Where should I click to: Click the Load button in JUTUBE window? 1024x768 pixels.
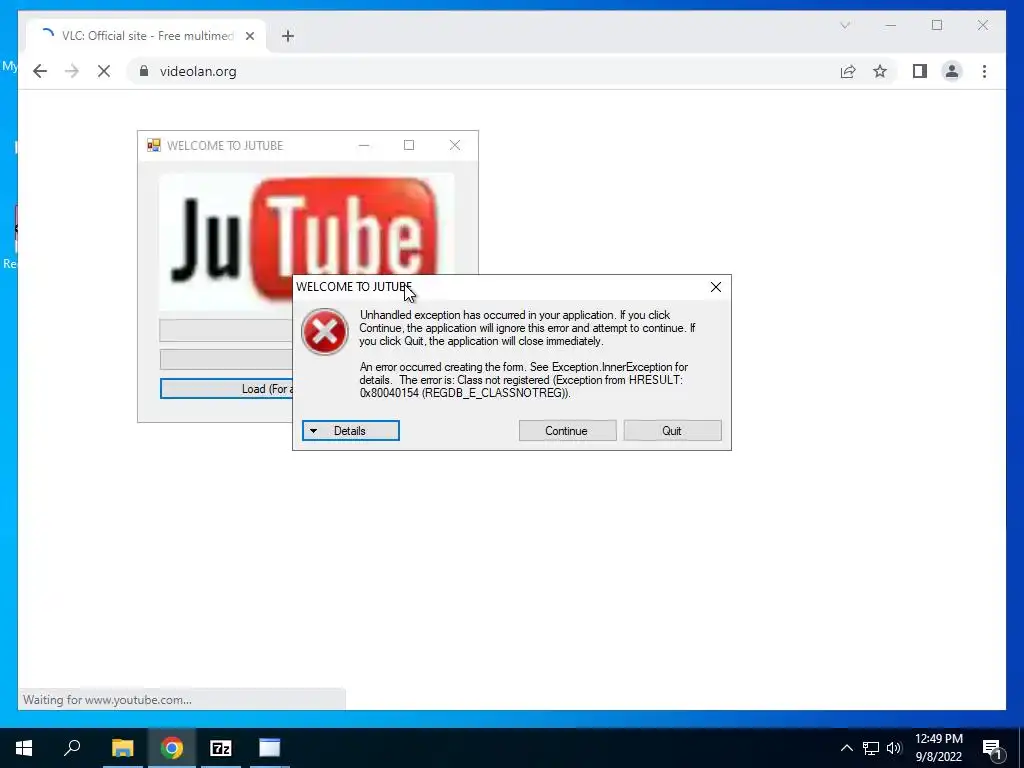pyautogui.click(x=227, y=389)
